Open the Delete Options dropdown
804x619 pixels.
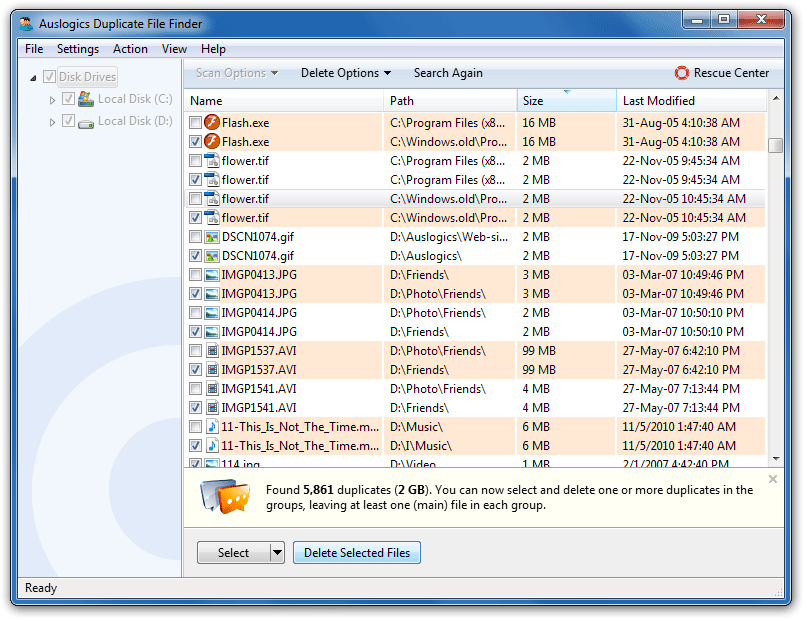[346, 73]
